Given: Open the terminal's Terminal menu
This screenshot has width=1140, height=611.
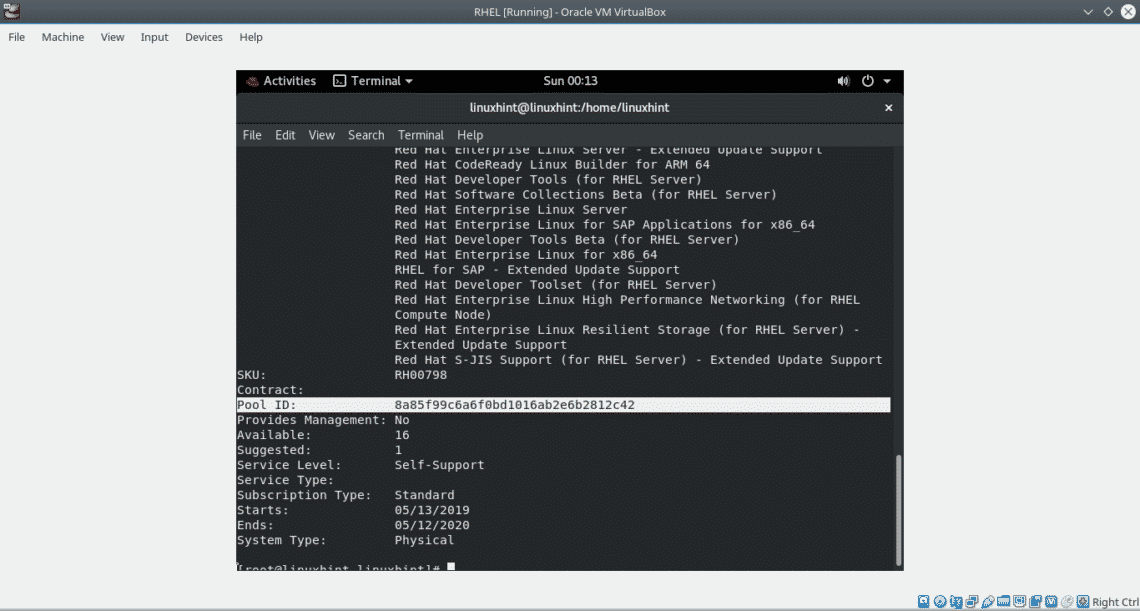Looking at the screenshot, I should point(421,135).
